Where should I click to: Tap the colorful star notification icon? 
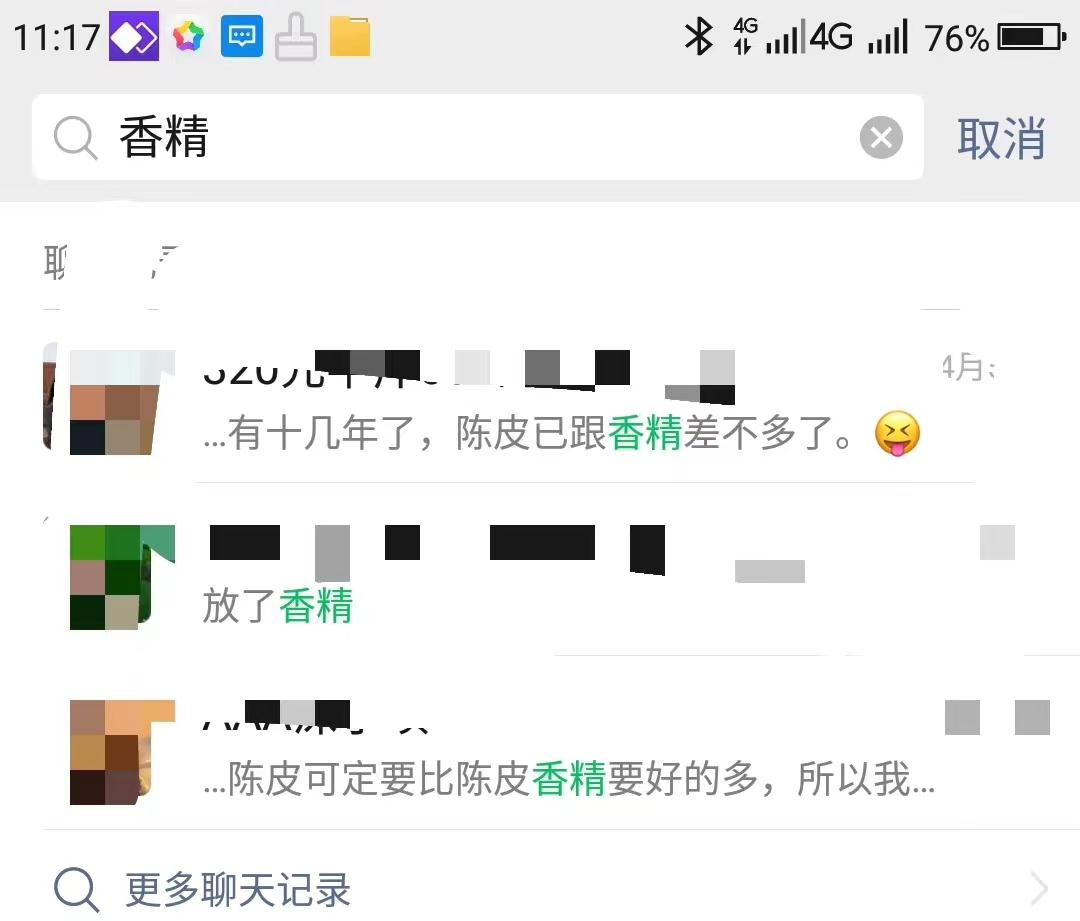(188, 36)
